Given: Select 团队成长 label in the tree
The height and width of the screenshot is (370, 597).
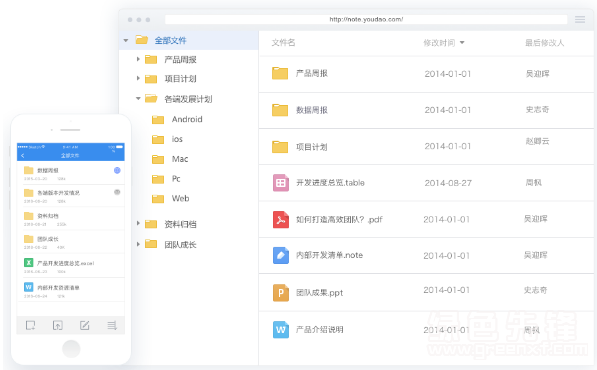Looking at the screenshot, I should tap(180, 244).
